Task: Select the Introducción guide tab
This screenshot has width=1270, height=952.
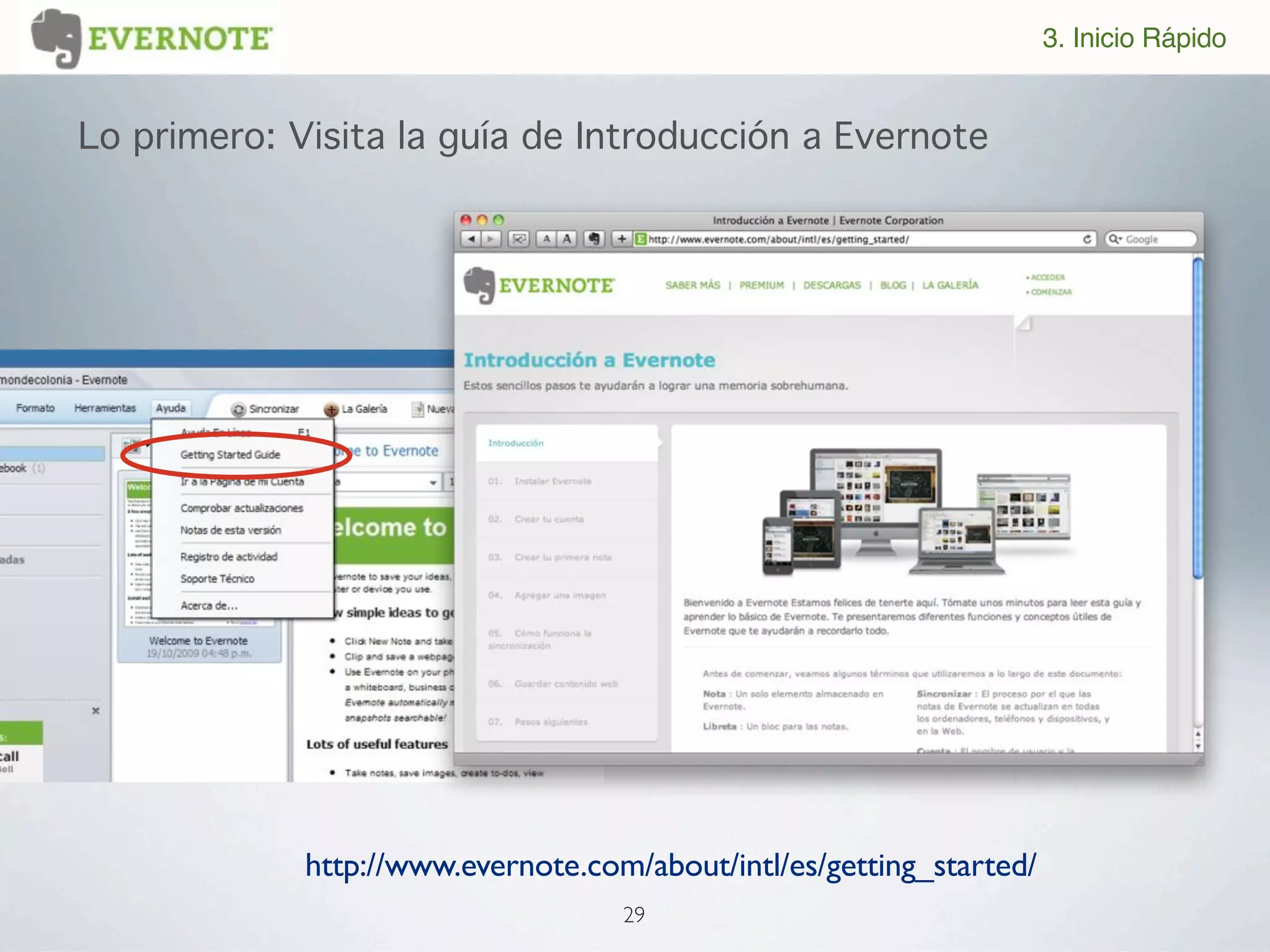Action: [567, 443]
